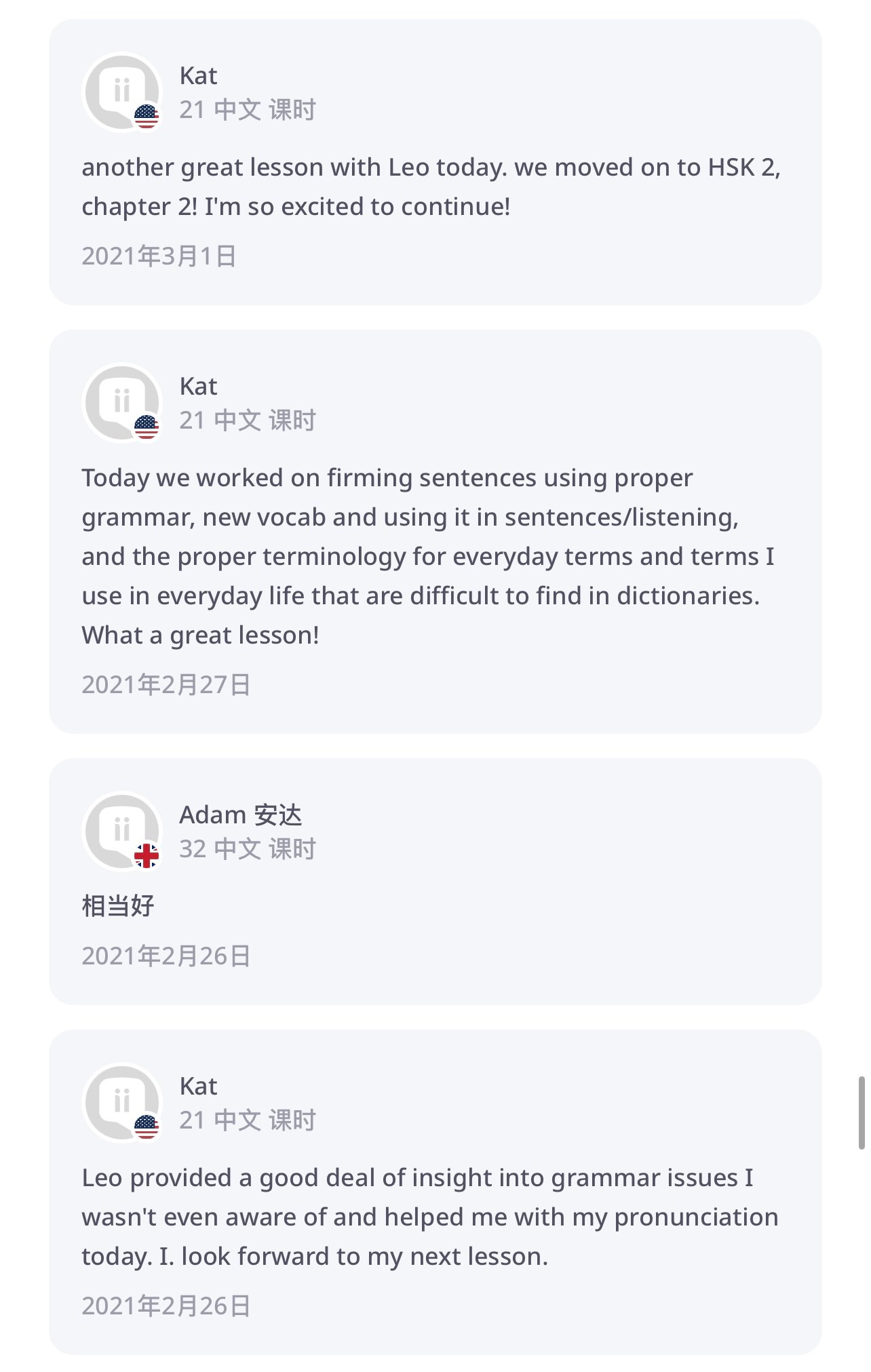Open Kat's name on the pronunciation review
Viewport: 871px width, 1372px height.
click(x=198, y=1086)
